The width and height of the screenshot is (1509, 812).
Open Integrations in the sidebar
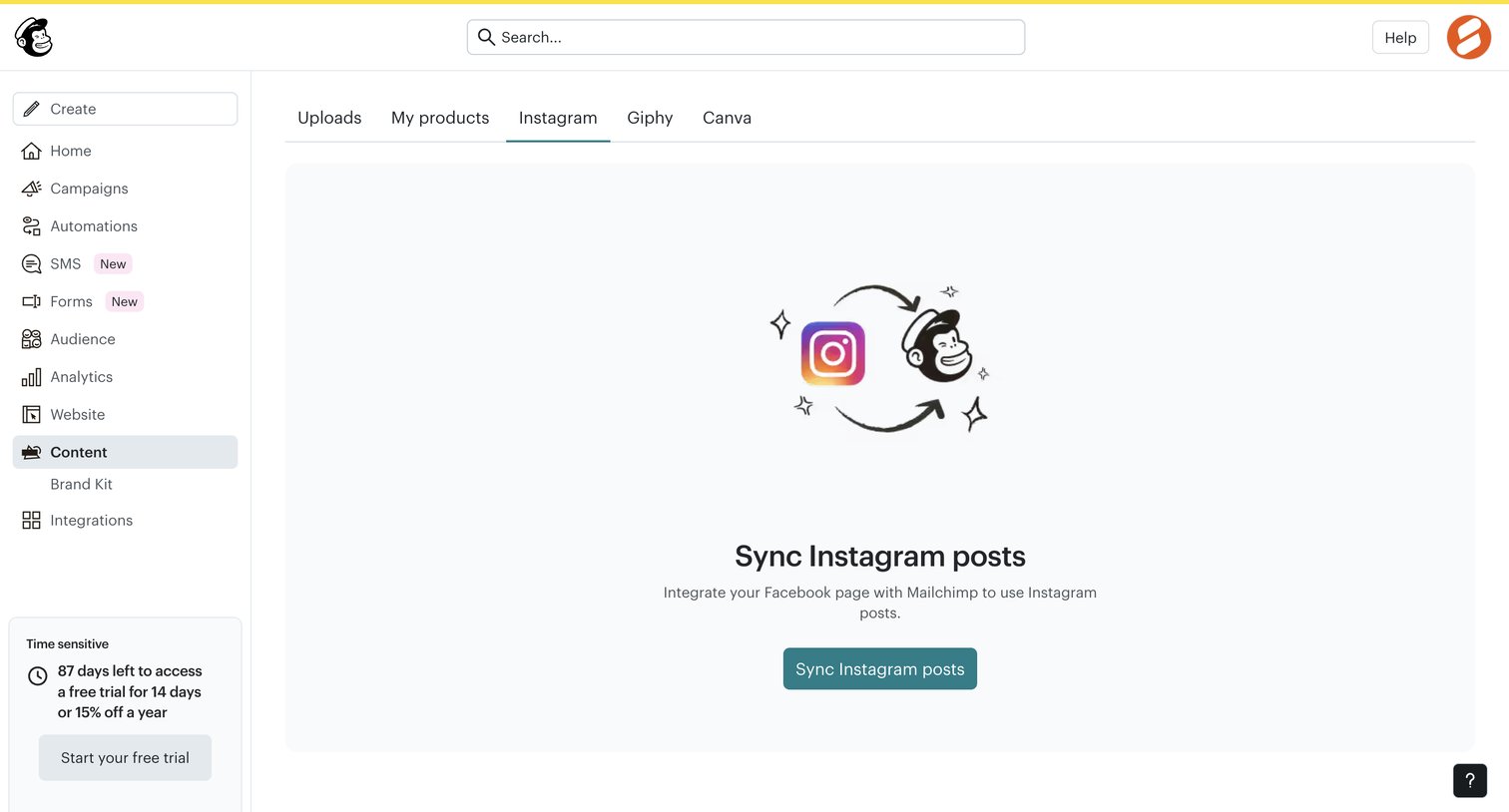(x=125, y=521)
